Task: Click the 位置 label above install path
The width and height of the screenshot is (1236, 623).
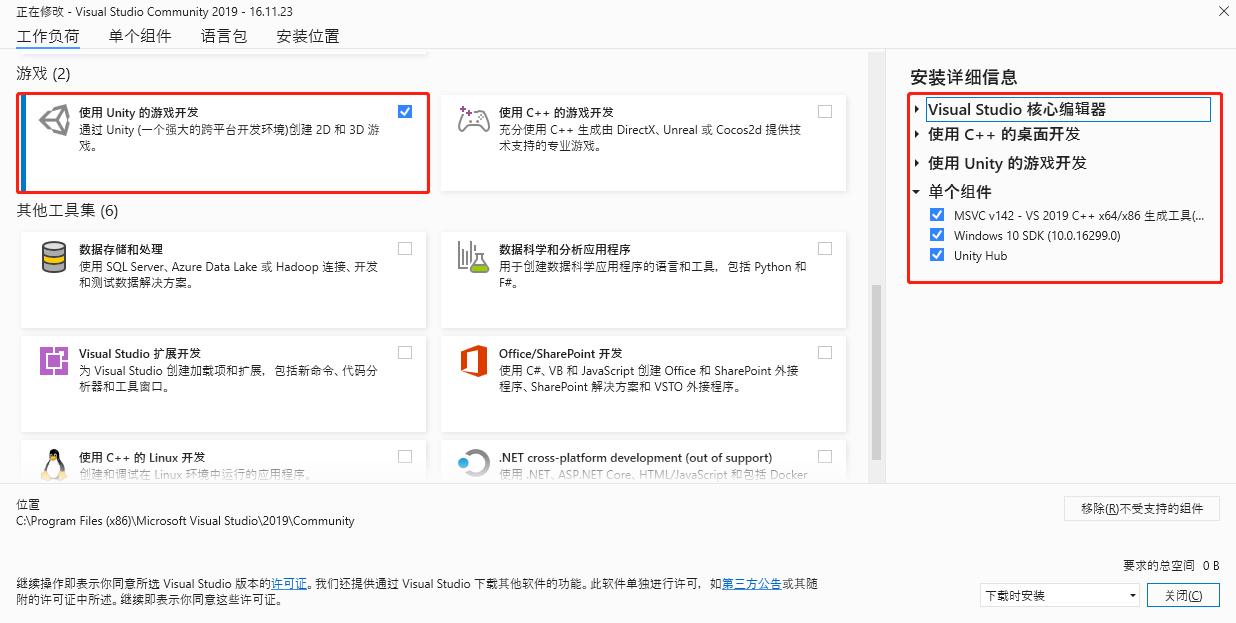Action: pyautogui.click(x=28, y=505)
